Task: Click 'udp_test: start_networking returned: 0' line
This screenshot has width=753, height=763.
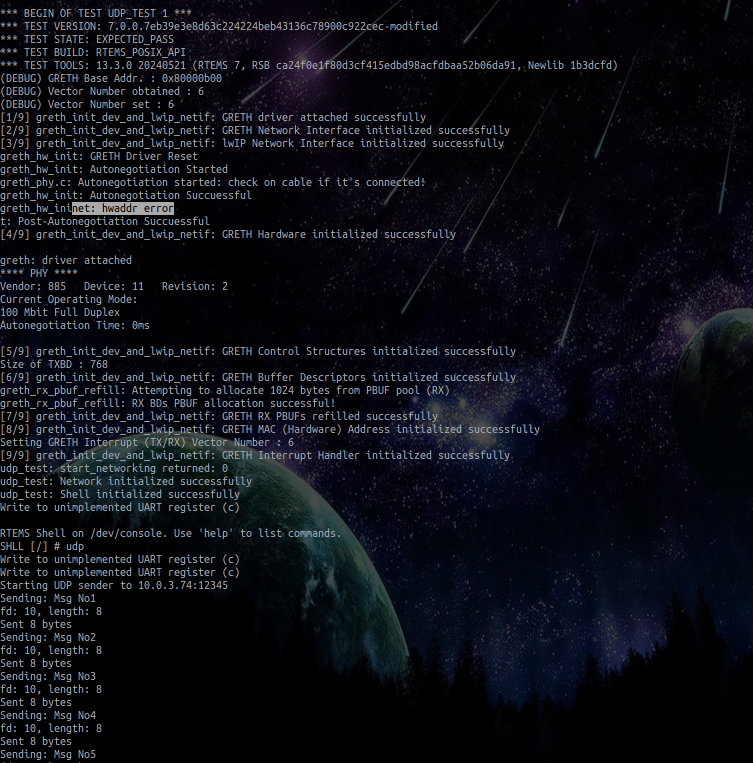Action: [x=114, y=469]
